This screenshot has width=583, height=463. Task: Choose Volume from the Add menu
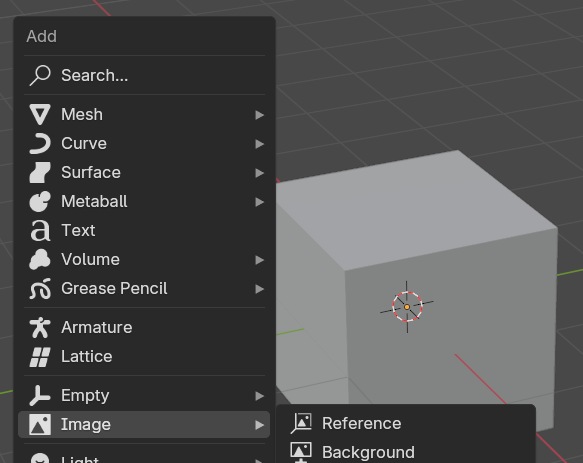(x=144, y=259)
